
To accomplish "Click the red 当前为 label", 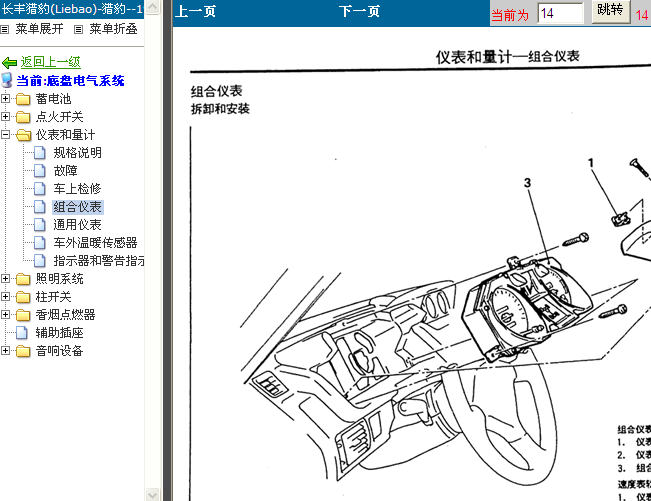I will (x=510, y=15).
